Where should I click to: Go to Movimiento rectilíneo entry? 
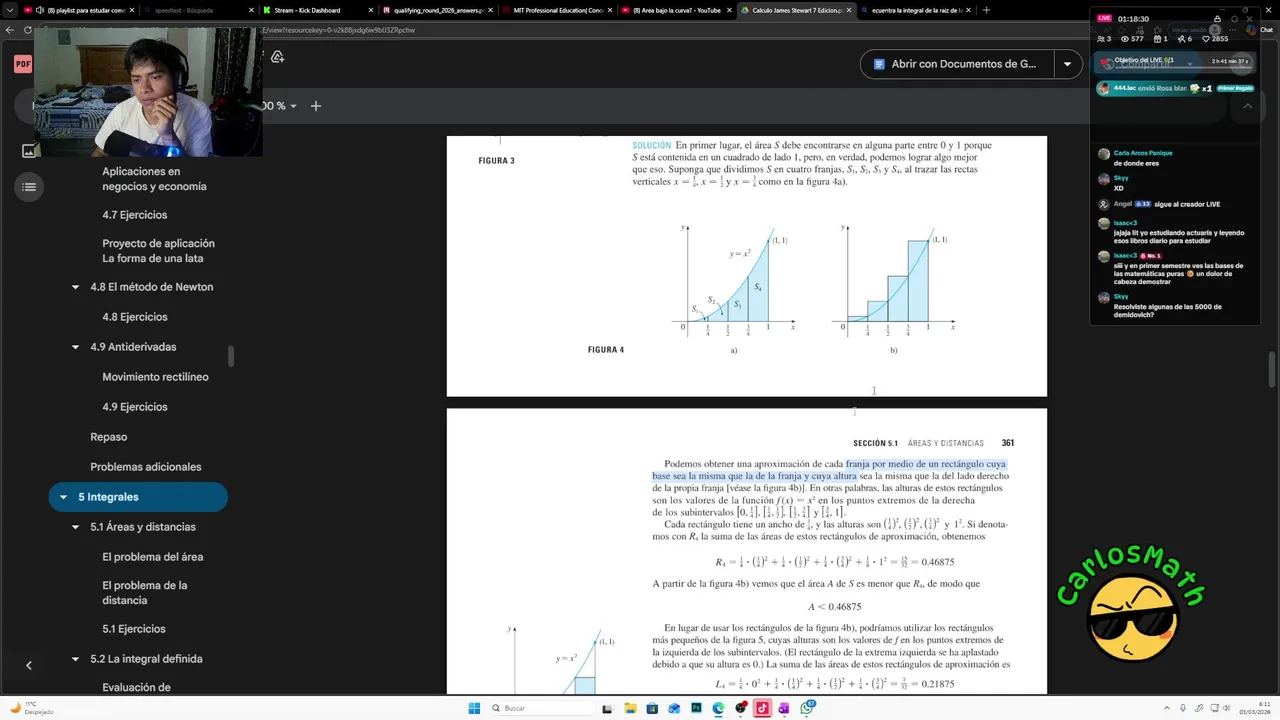click(155, 377)
